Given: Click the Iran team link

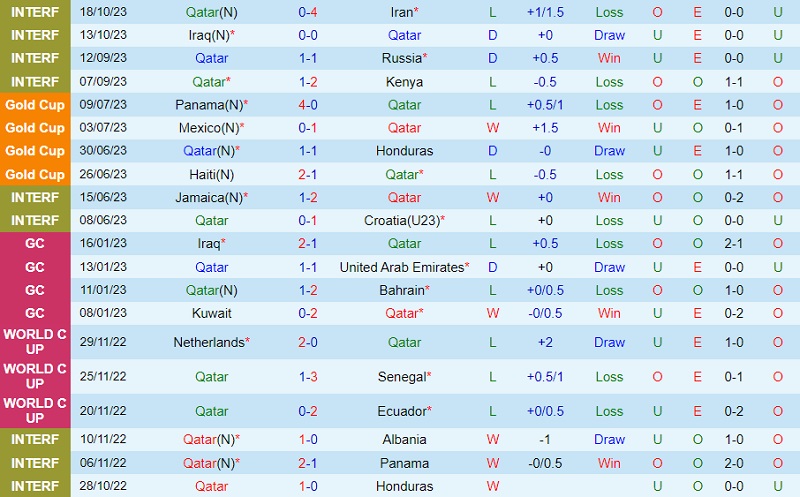Looking at the screenshot, I should click(401, 13).
